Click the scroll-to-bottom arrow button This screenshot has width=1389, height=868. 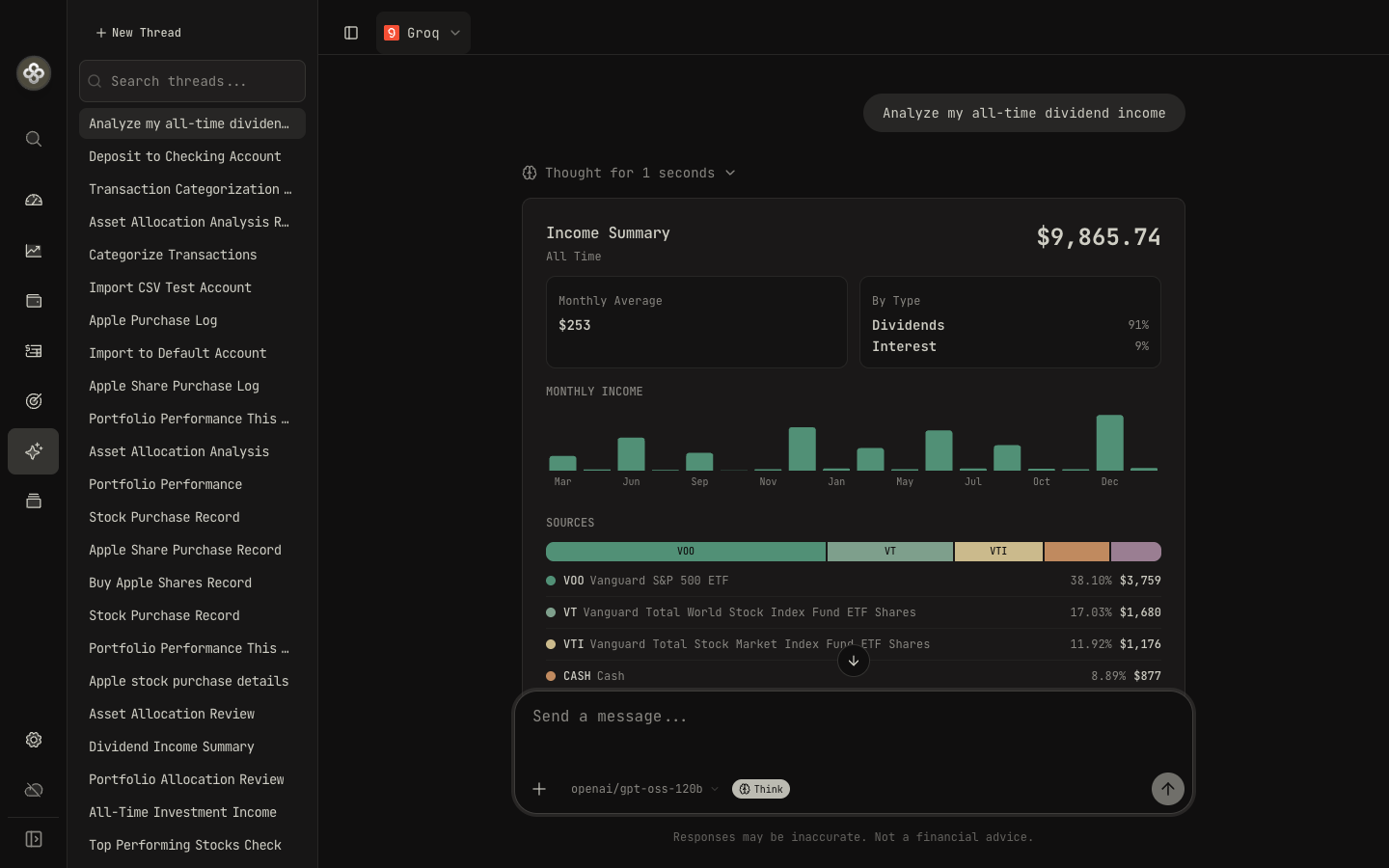pos(854,661)
